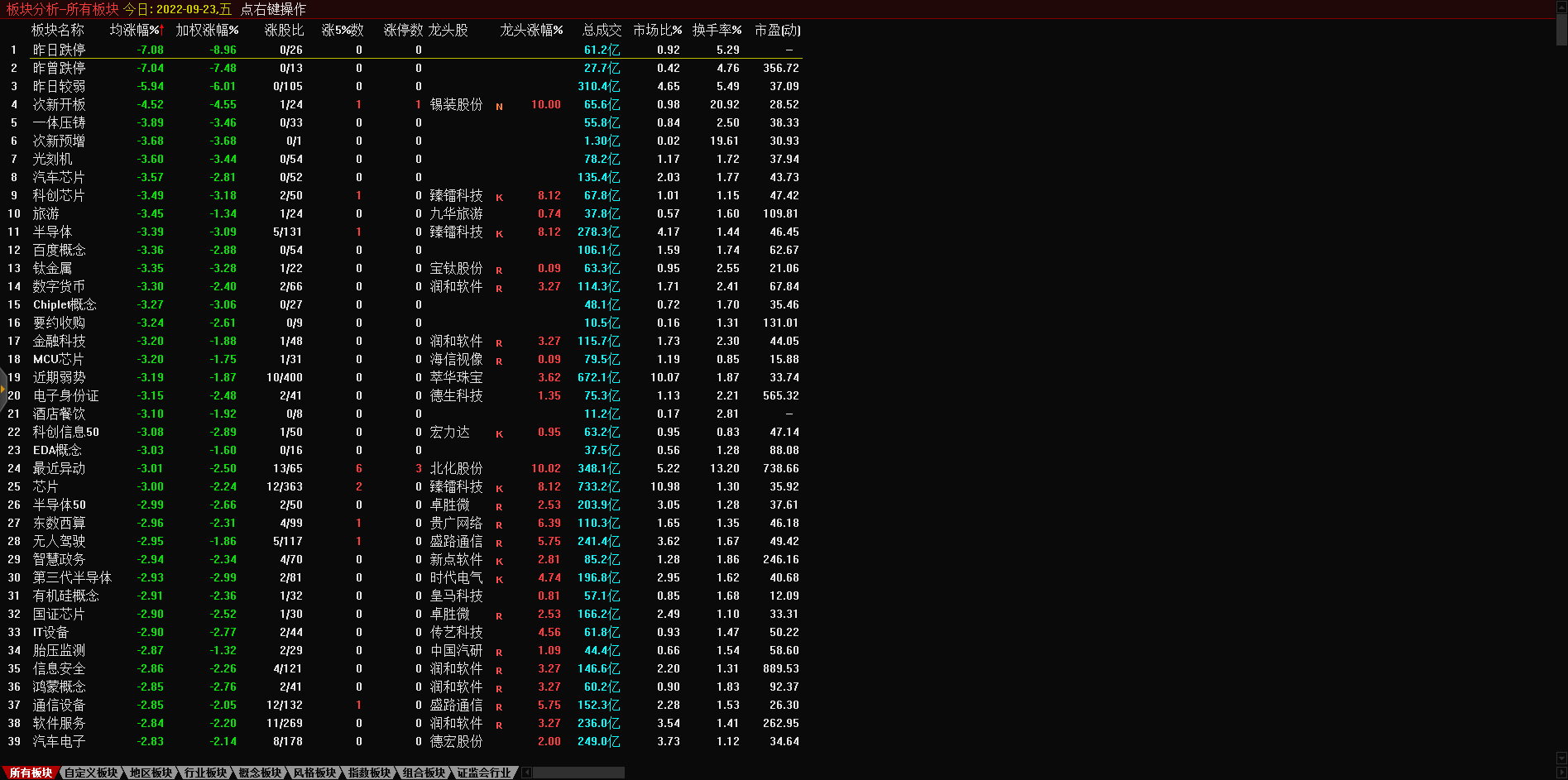Open the 风格板块 tab

click(x=314, y=773)
